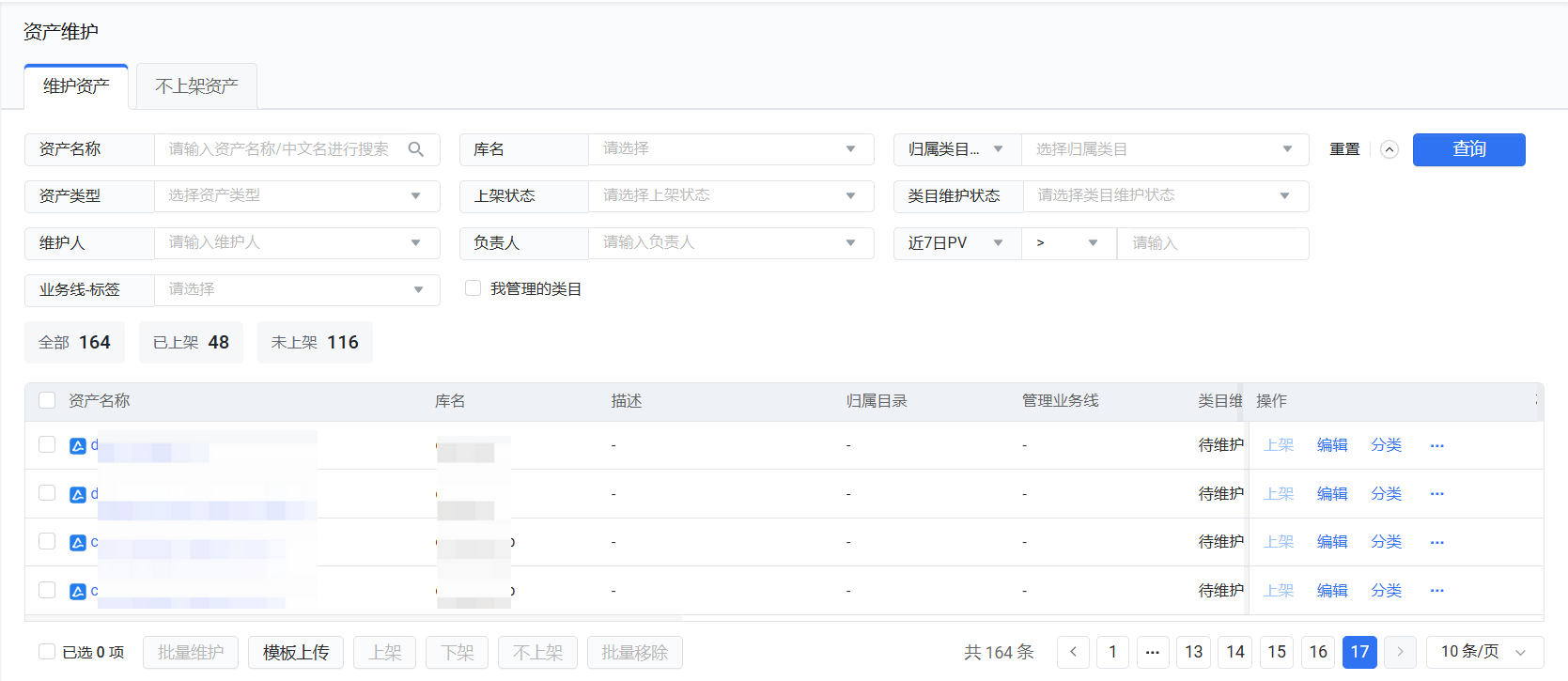1568x681 pixels.
Task: Click the asset type icon in the second table row
Action: [78, 494]
